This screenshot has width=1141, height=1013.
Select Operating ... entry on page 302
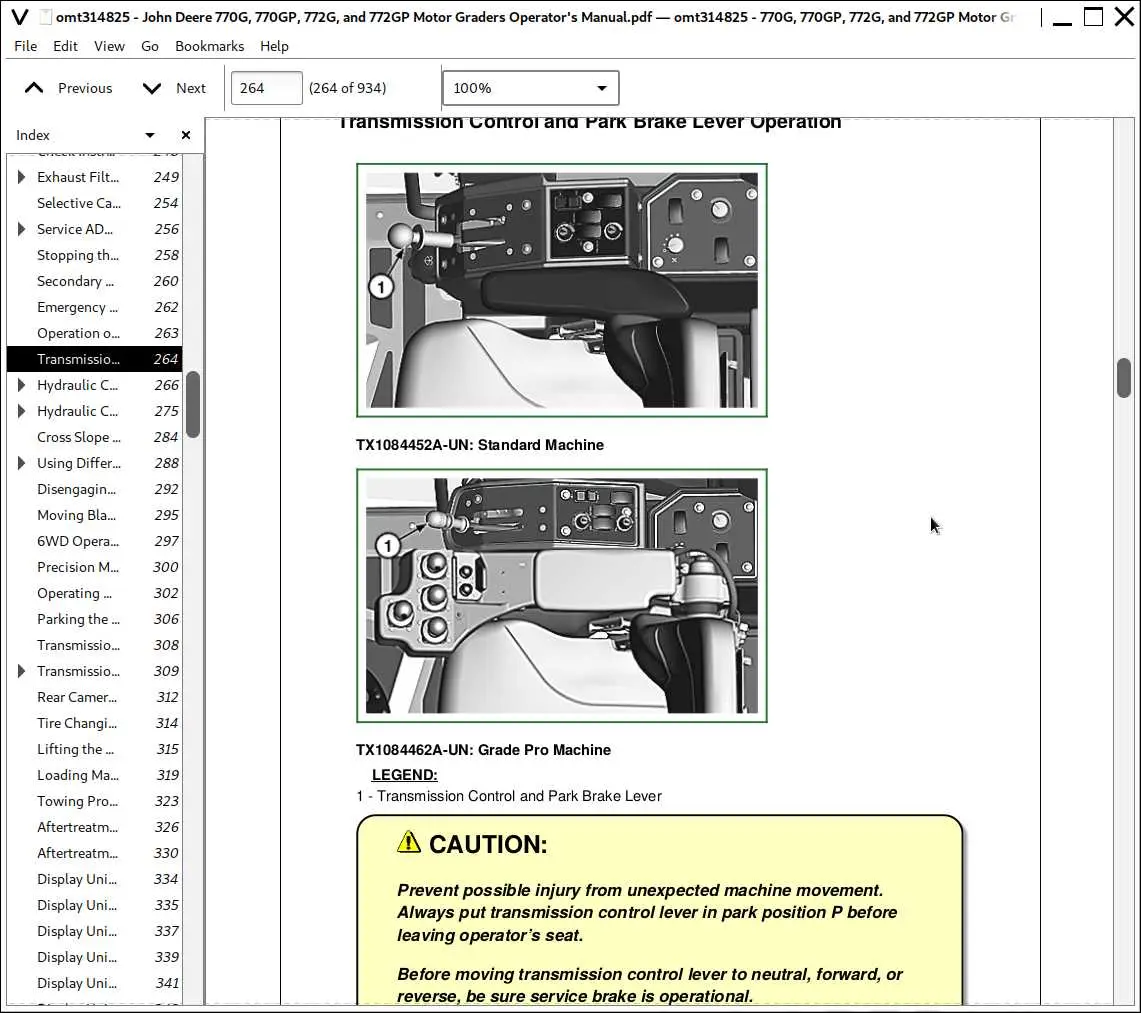(95, 593)
